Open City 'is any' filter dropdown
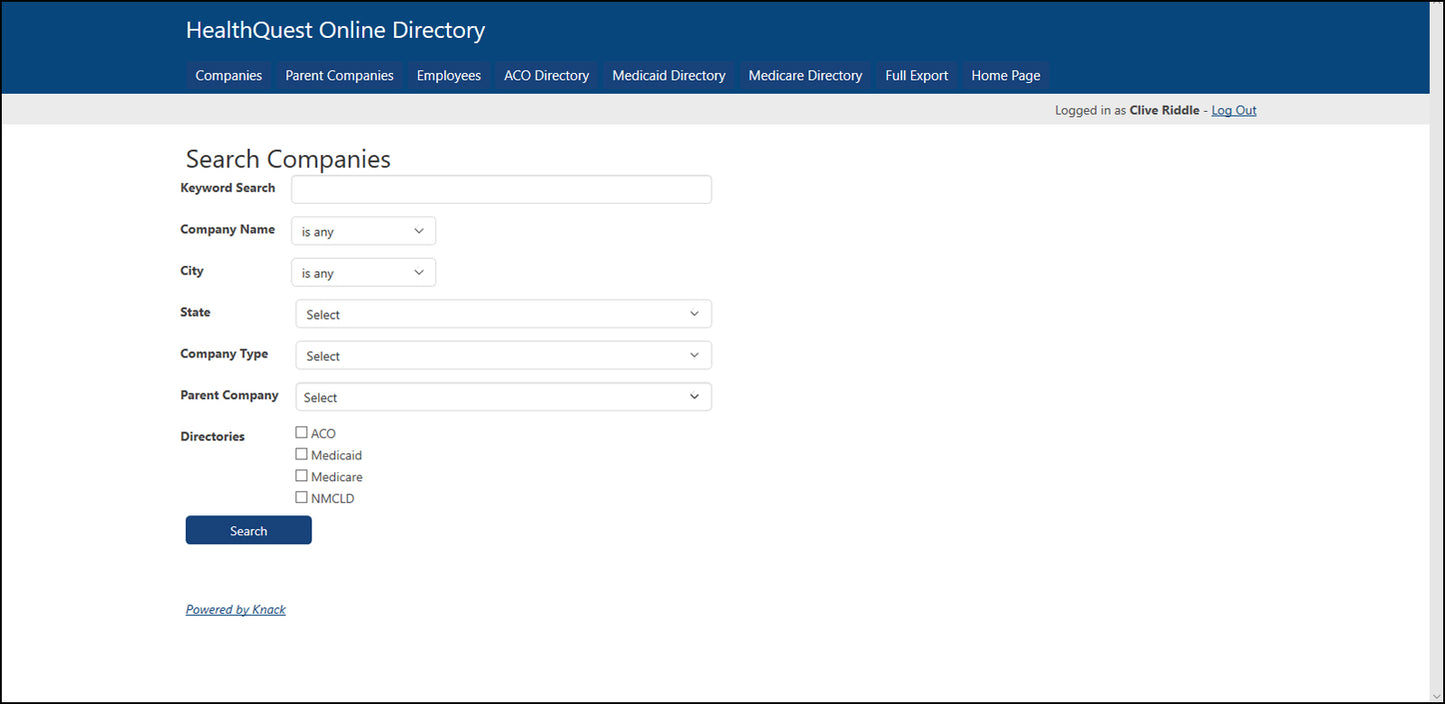The width and height of the screenshot is (1445, 704). tap(363, 273)
